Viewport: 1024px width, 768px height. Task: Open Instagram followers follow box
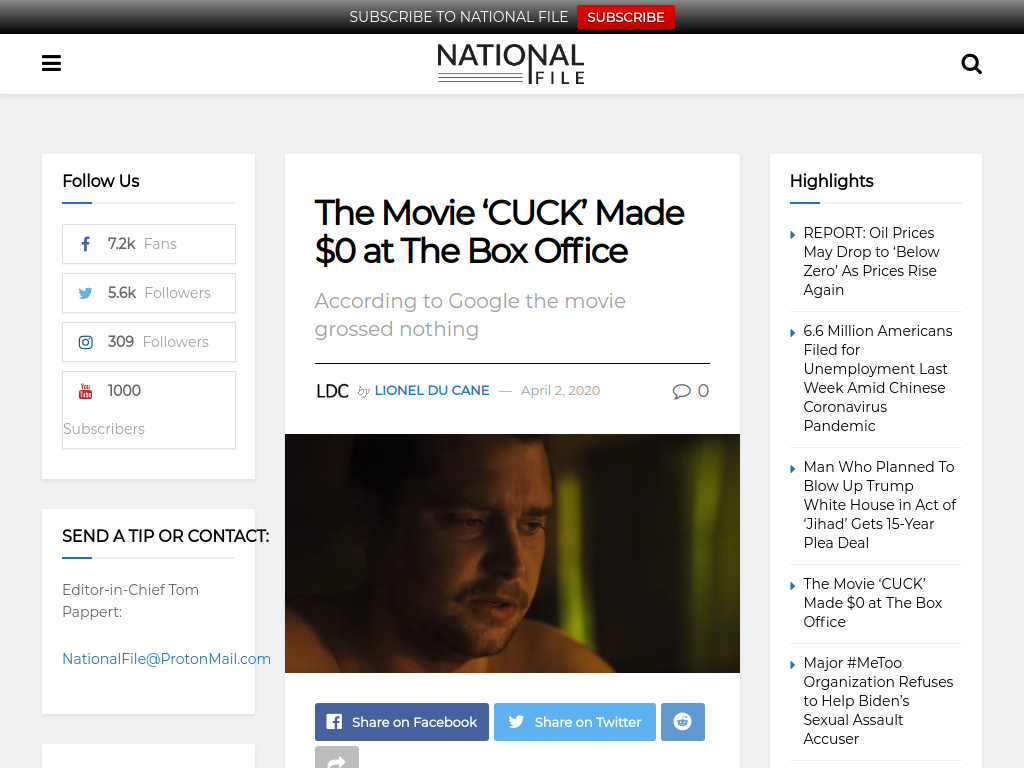[x=149, y=342]
